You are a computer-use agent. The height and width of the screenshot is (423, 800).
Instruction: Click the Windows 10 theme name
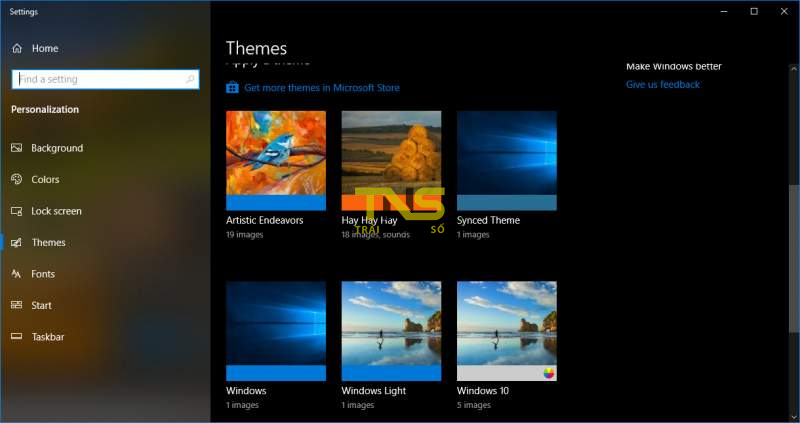tap(483, 391)
